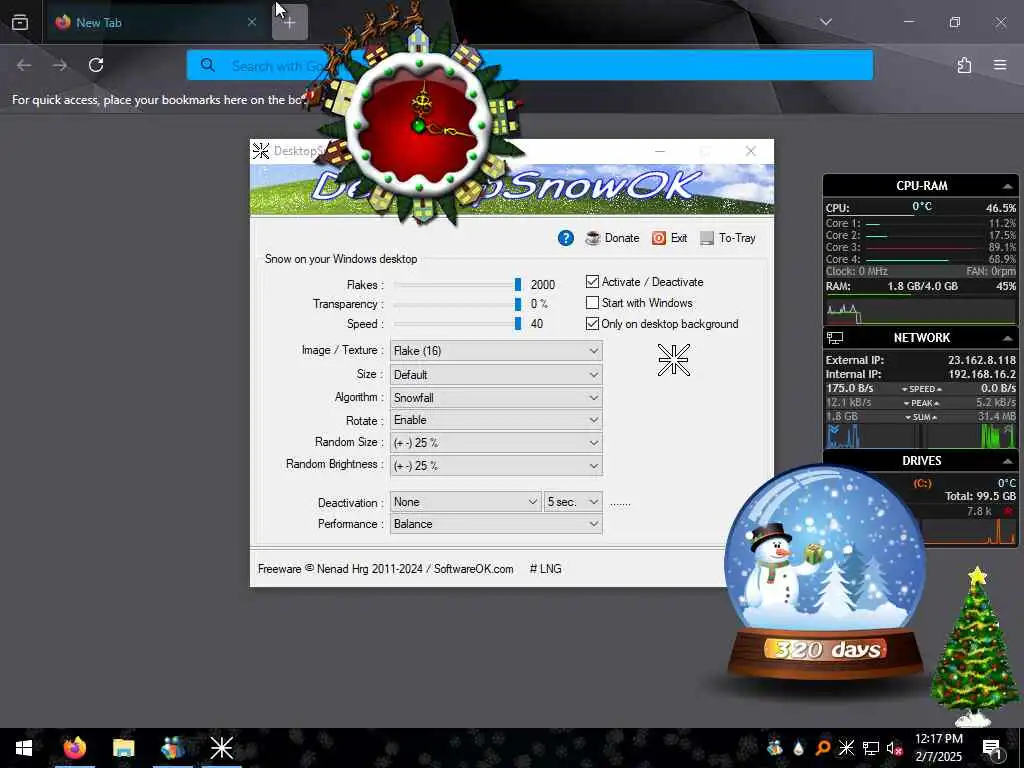Open a new Firefox tab with plus
This screenshot has height=768, width=1024.
pyautogui.click(x=289, y=22)
